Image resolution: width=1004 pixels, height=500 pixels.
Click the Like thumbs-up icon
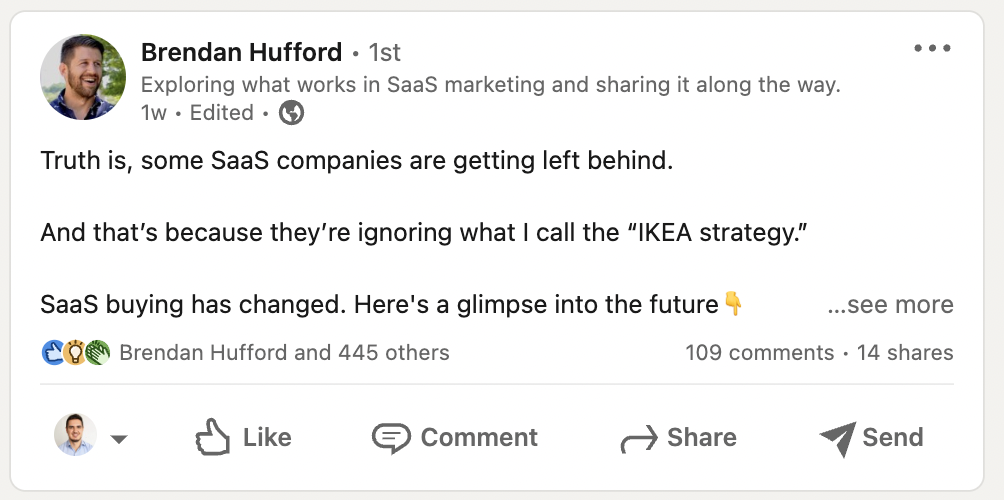[211, 438]
